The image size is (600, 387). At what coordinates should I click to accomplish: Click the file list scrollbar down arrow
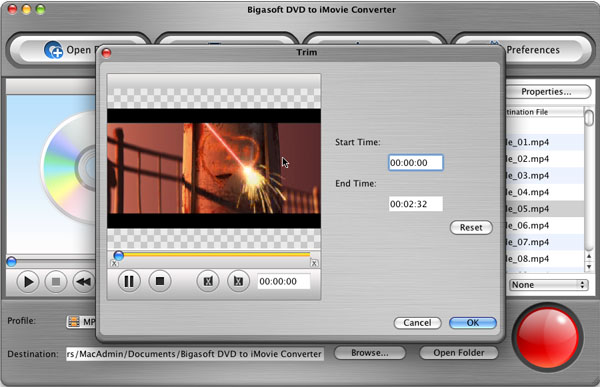point(589,266)
